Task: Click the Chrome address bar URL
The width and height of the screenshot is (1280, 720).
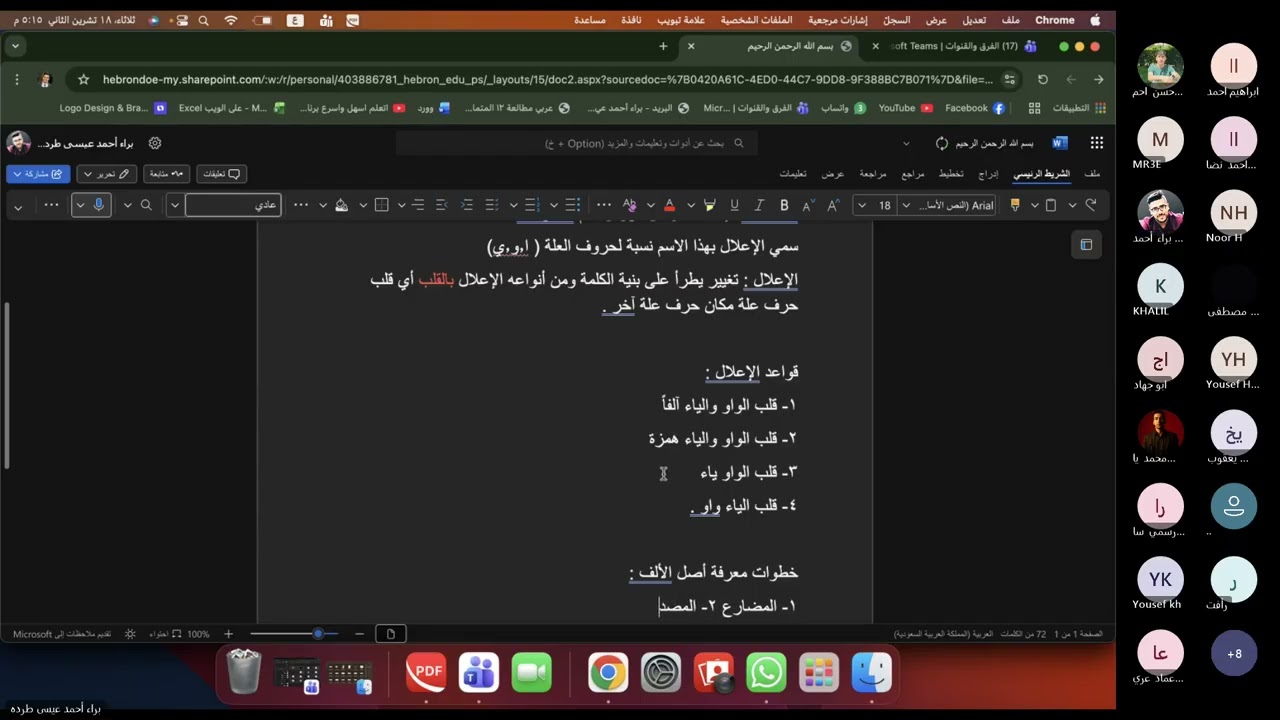Action: coord(548,80)
